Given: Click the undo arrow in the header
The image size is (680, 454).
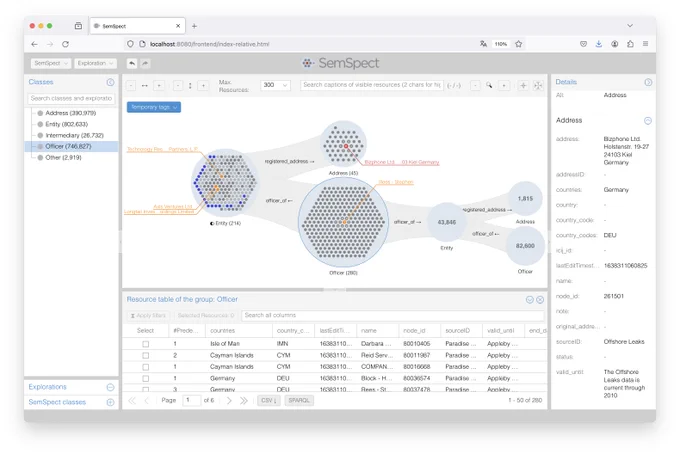Looking at the screenshot, I should 132,63.
